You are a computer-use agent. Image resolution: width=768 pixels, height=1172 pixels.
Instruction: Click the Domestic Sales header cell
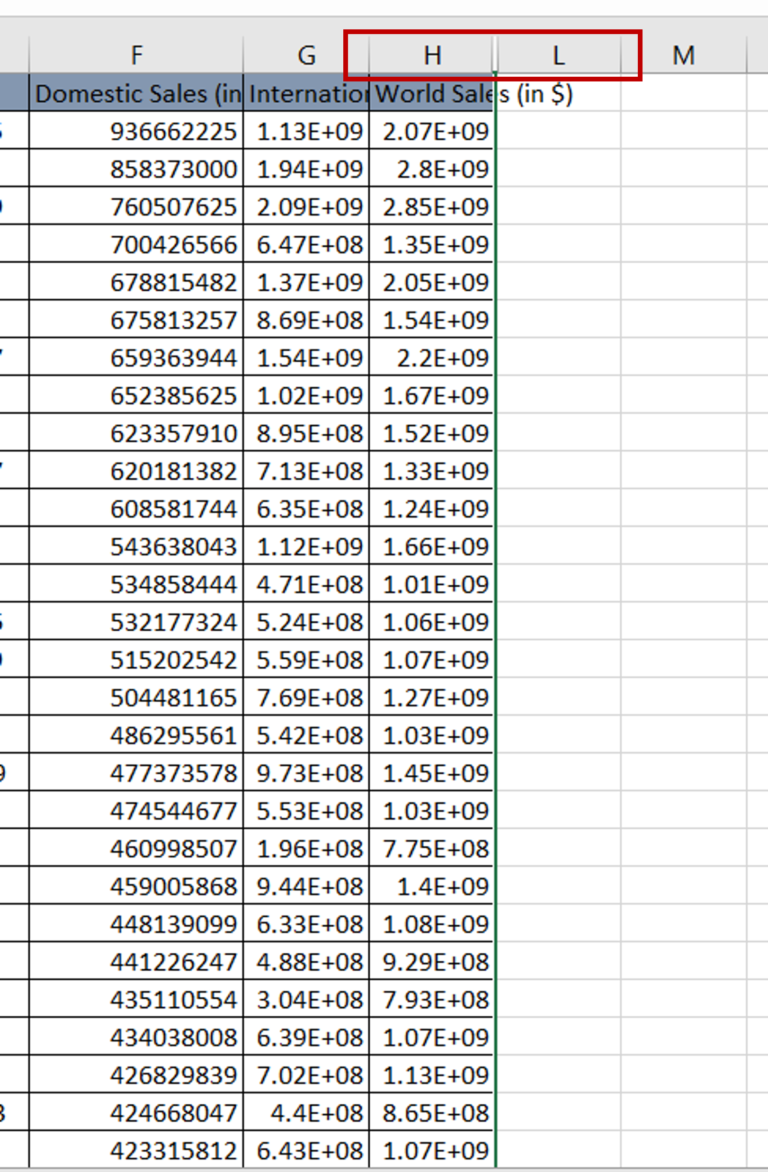(x=136, y=93)
